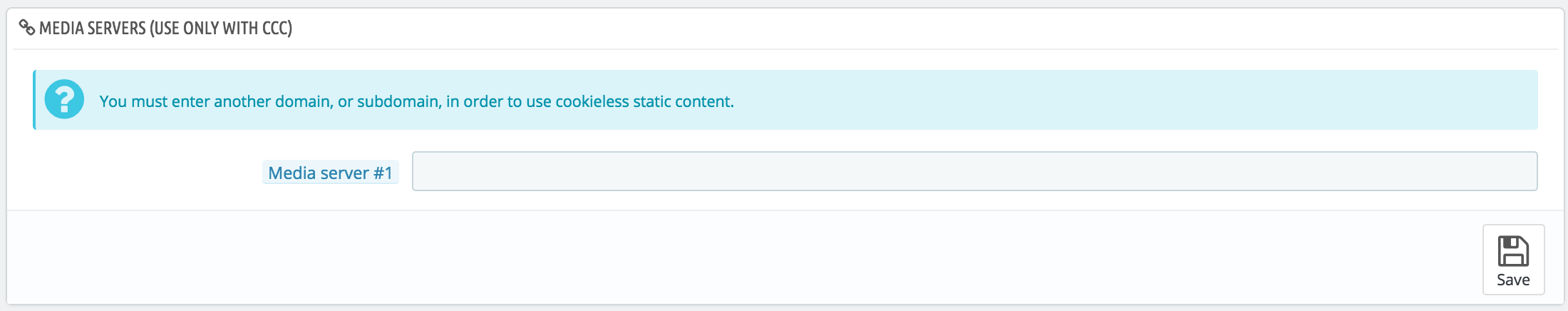Click the "Media server #1" label

pos(330,173)
